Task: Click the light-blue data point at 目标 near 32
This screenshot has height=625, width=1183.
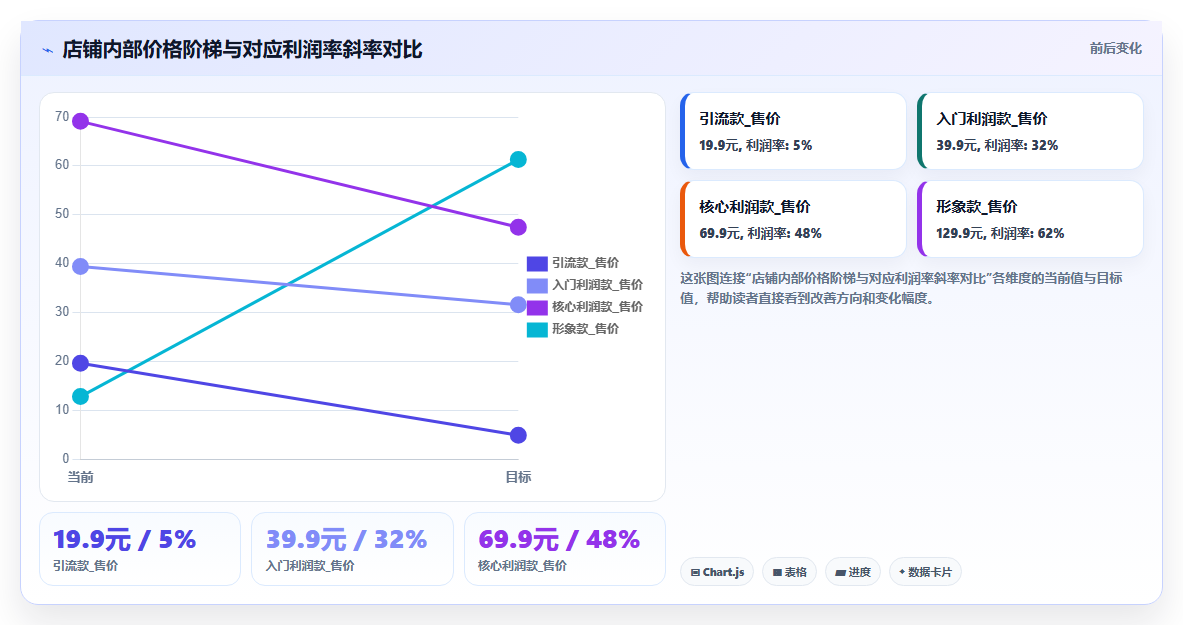Action: 518,305
